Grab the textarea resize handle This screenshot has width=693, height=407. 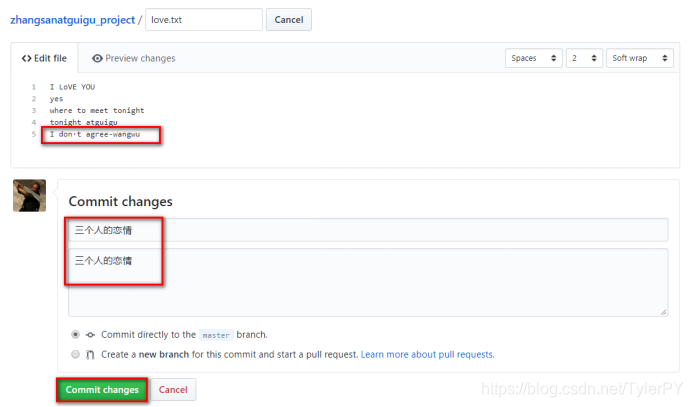663,312
